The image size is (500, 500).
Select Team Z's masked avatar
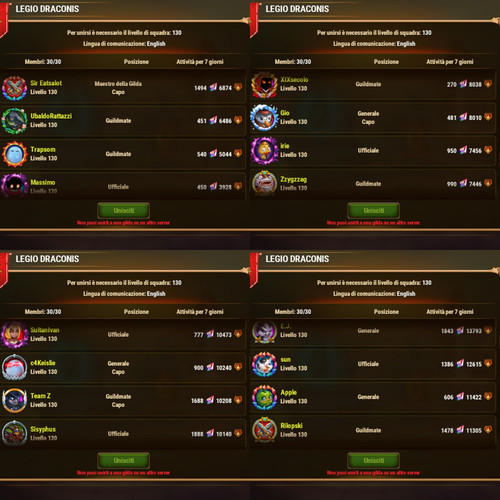[x=14, y=400]
